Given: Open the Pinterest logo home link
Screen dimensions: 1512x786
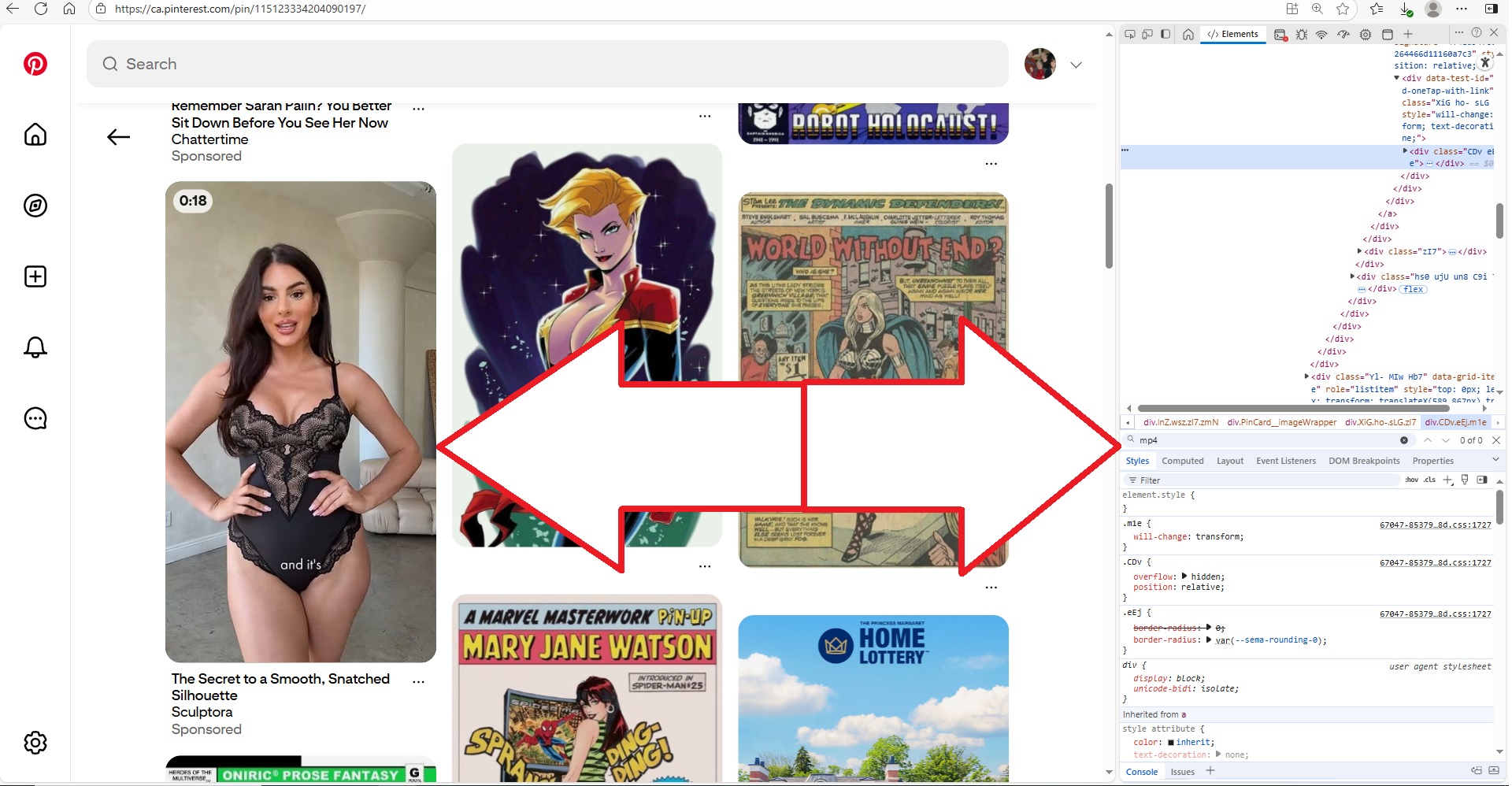Looking at the screenshot, I should coord(35,64).
